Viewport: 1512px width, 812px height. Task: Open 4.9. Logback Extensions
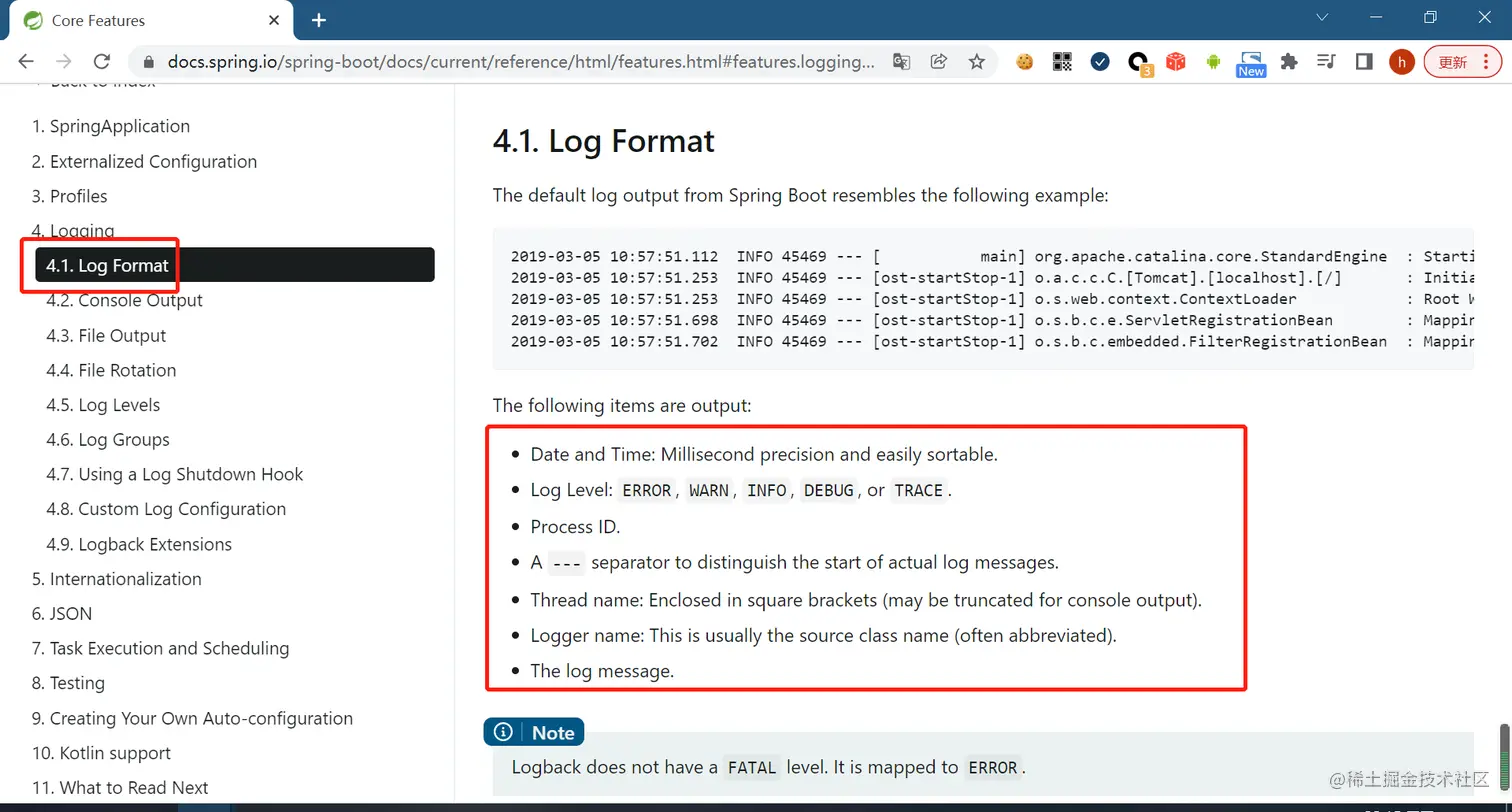click(x=139, y=544)
